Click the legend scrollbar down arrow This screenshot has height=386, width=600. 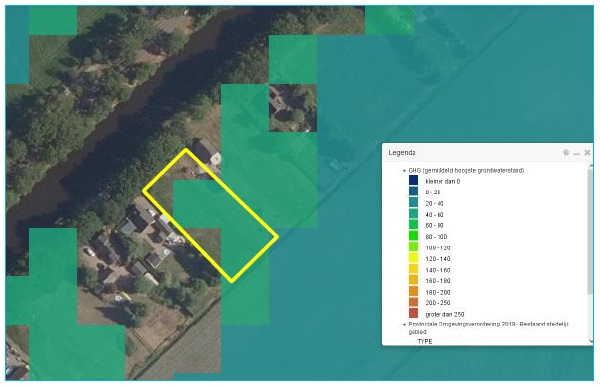[x=590, y=340]
